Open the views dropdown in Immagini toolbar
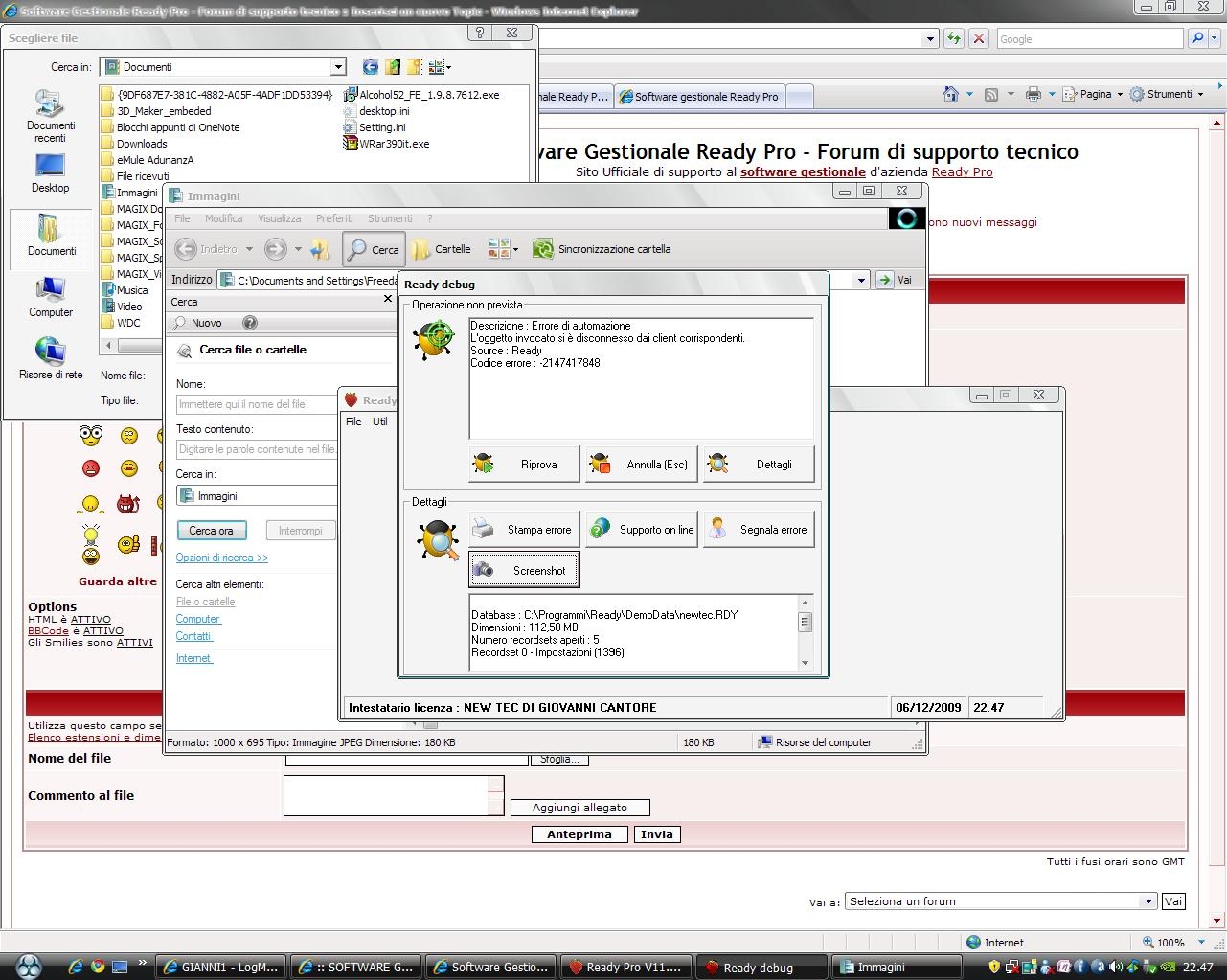The height and width of the screenshot is (980, 1227). click(503, 249)
